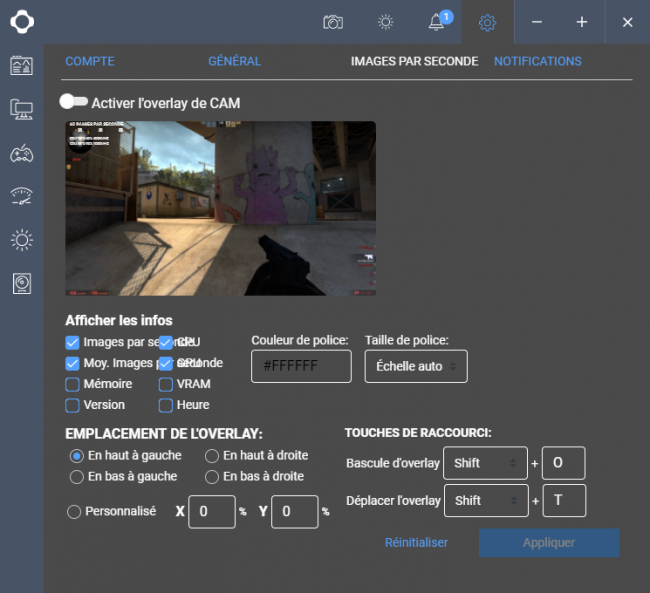Open the speedometer performance icon in sidebar

pyautogui.click(x=22, y=197)
